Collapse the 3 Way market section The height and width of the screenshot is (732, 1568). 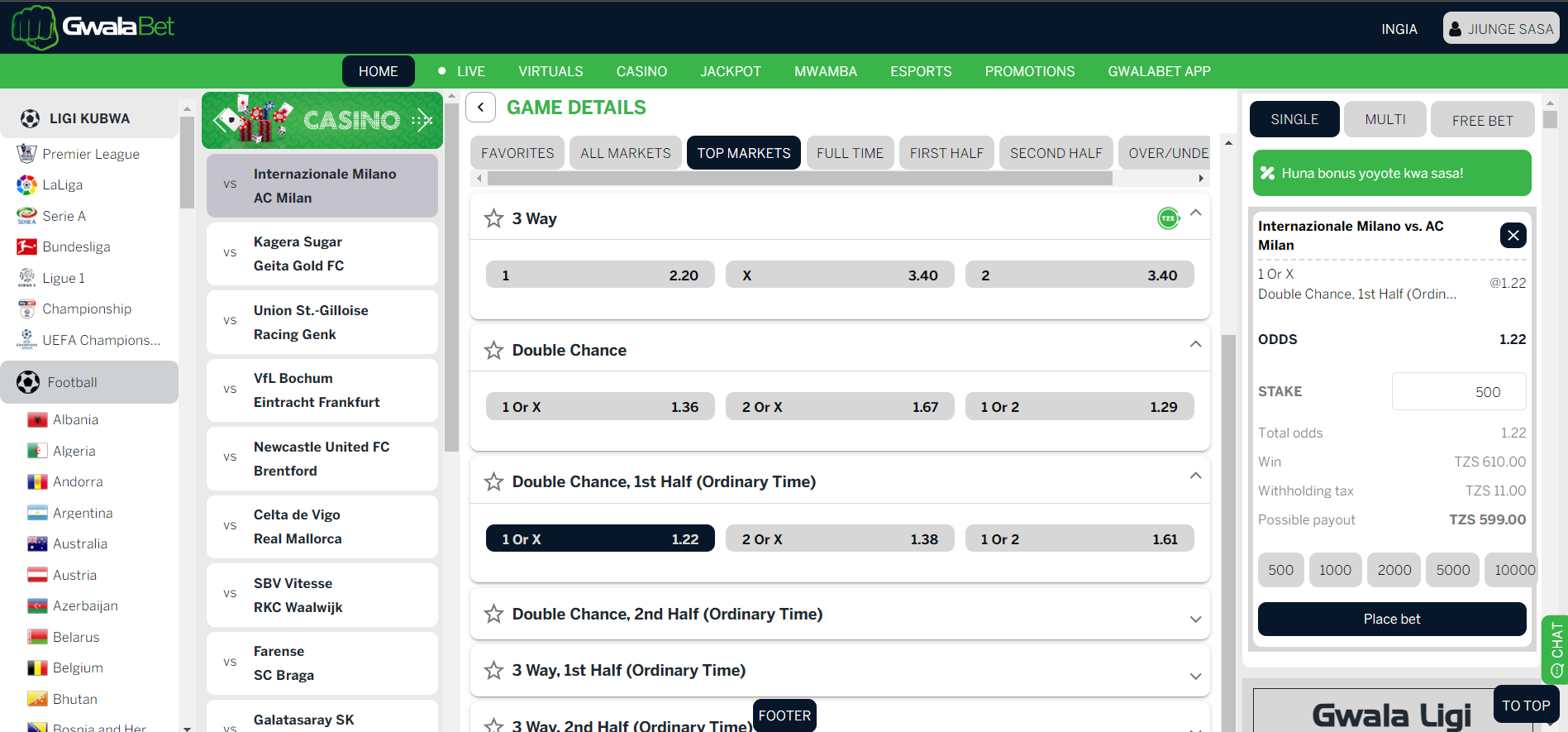coord(1195,213)
